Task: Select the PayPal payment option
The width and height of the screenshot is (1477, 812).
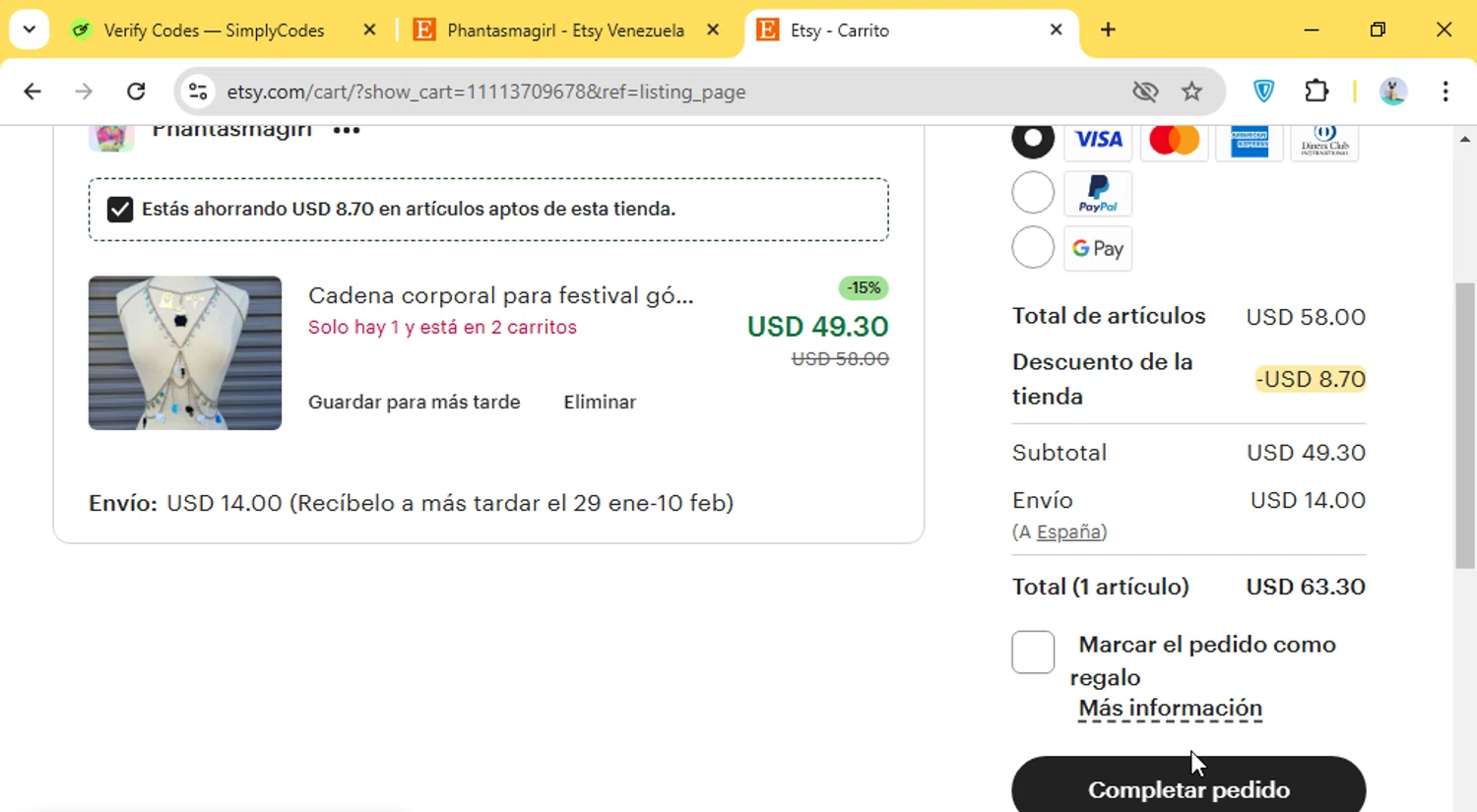Action: point(1033,193)
